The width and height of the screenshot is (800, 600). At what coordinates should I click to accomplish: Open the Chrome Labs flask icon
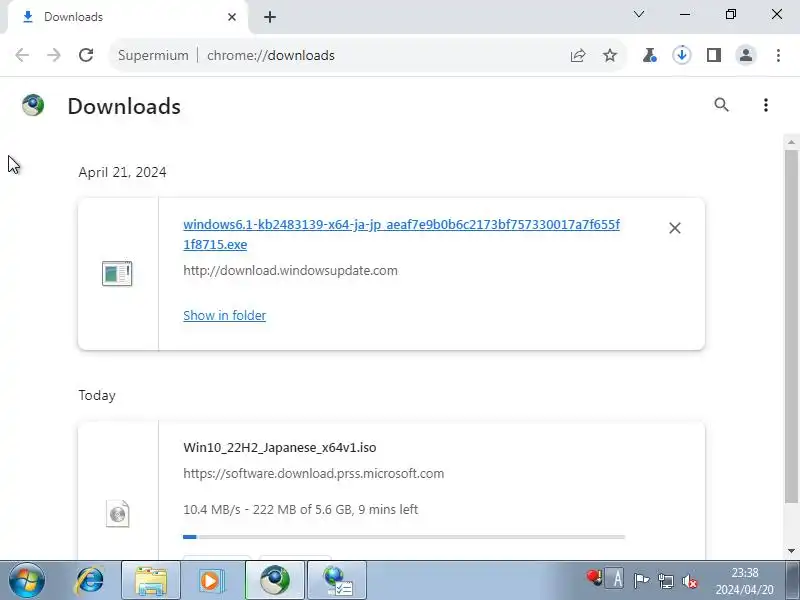(x=649, y=55)
